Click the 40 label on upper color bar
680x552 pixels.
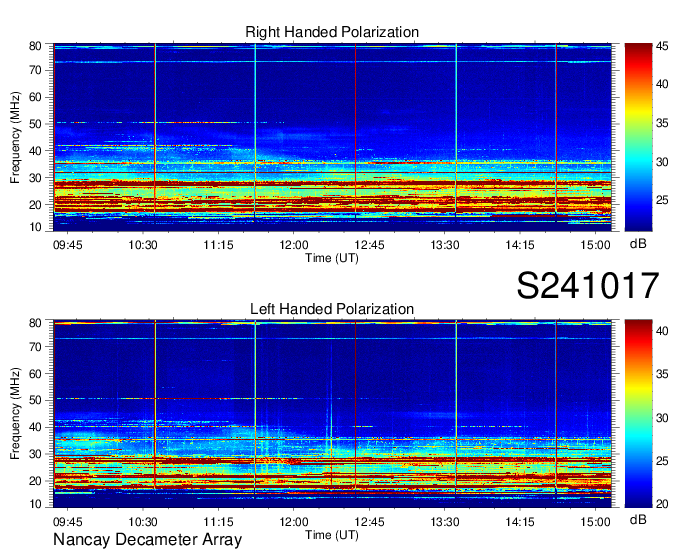pyautogui.click(x=662, y=84)
